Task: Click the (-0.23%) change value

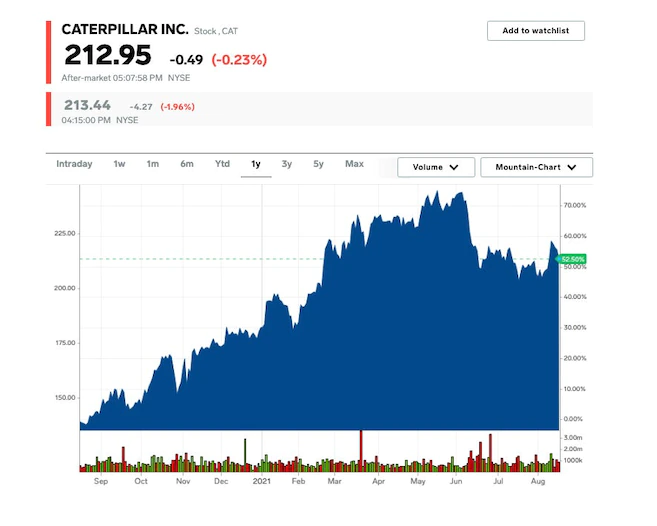Action: pyautogui.click(x=239, y=60)
